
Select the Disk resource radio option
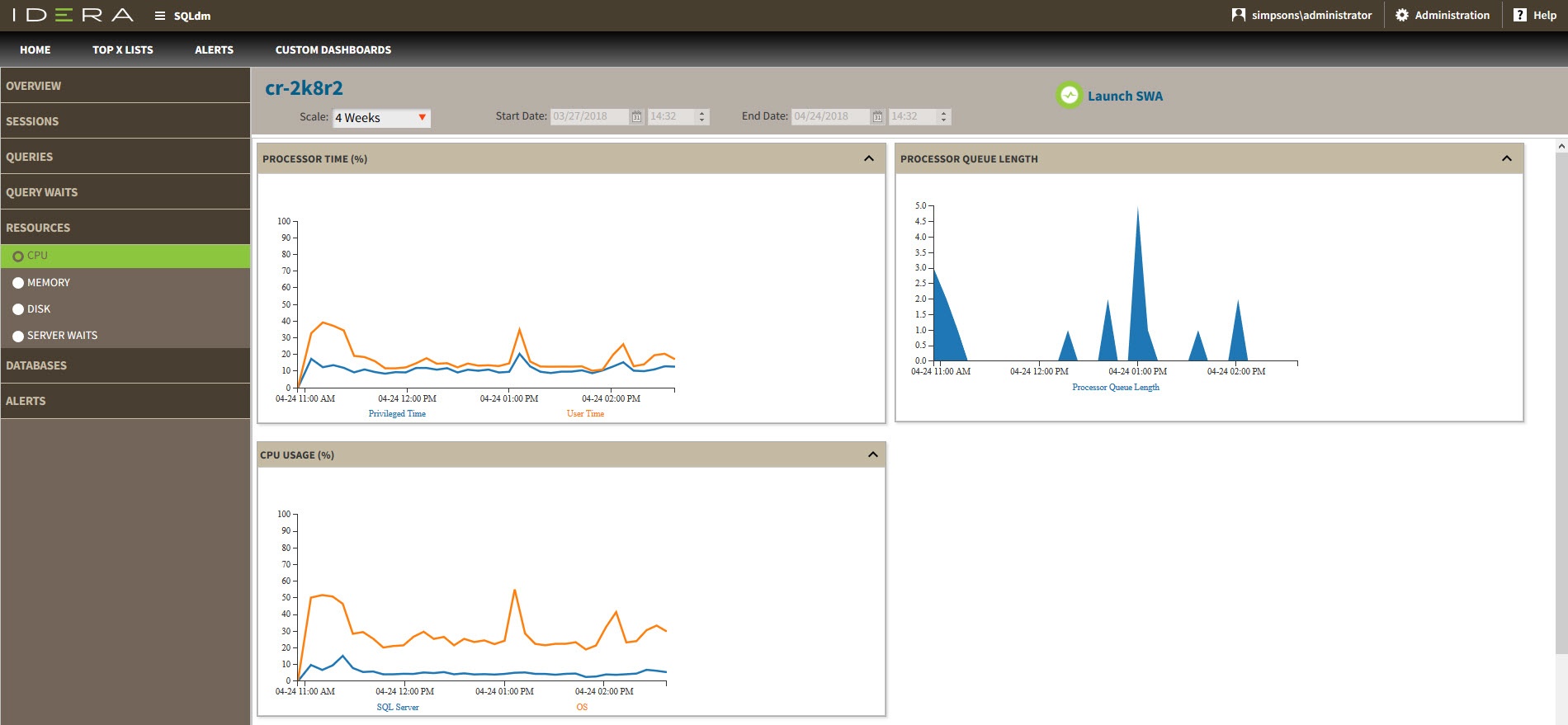click(18, 309)
